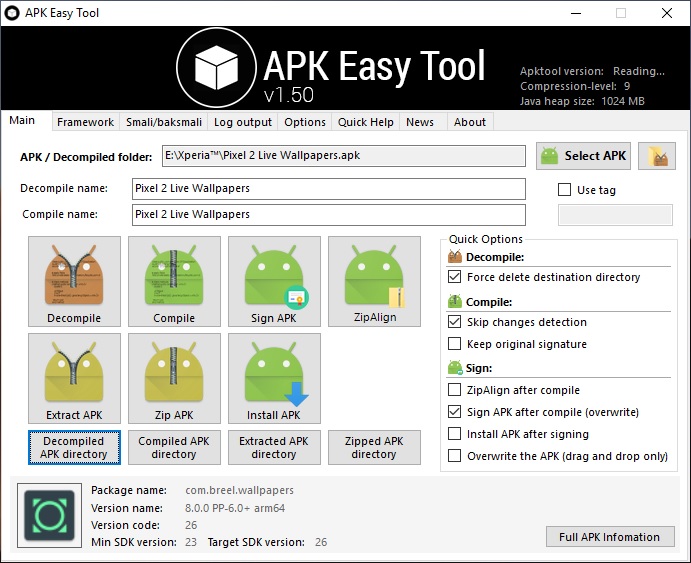Click the Decompile Android icon button
The height and width of the screenshot is (563, 691).
(74, 281)
